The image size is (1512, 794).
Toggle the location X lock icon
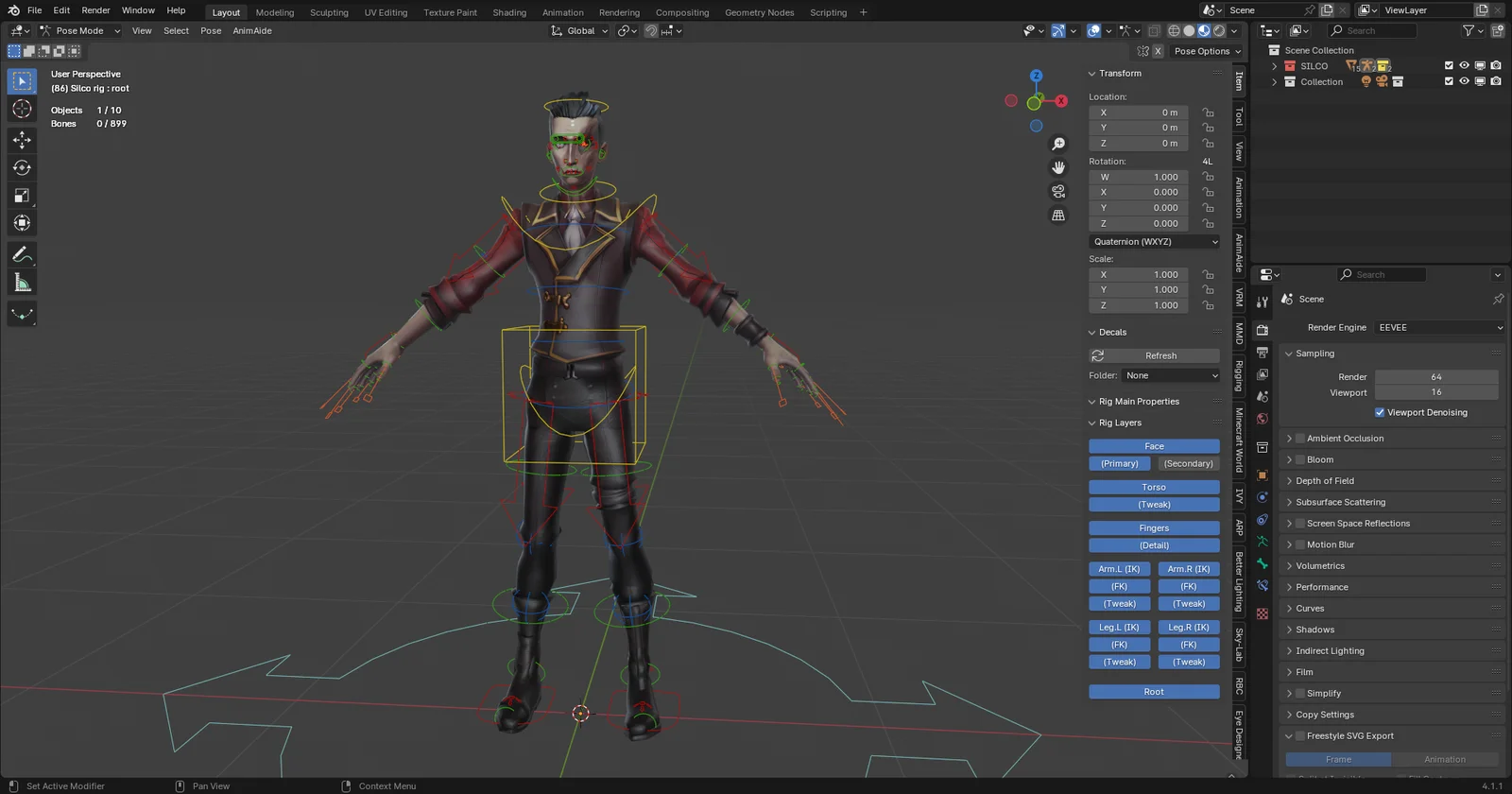click(x=1208, y=112)
